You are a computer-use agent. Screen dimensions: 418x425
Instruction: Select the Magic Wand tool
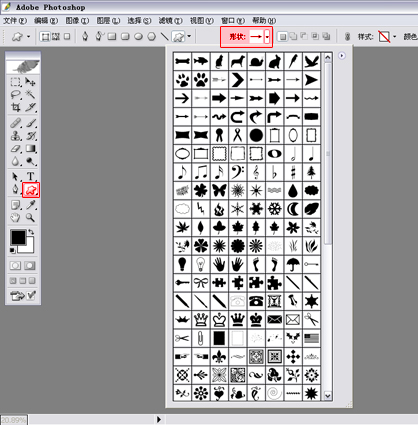[30, 95]
